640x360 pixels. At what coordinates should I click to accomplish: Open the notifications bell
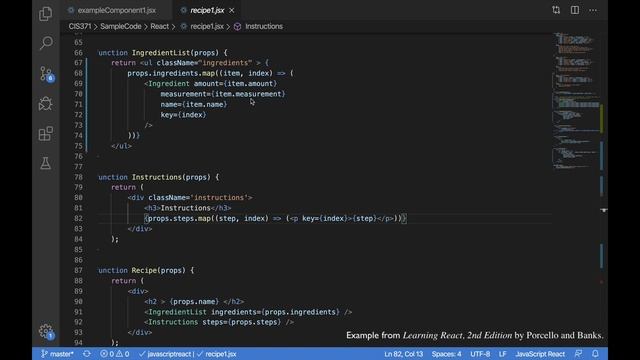pos(595,354)
